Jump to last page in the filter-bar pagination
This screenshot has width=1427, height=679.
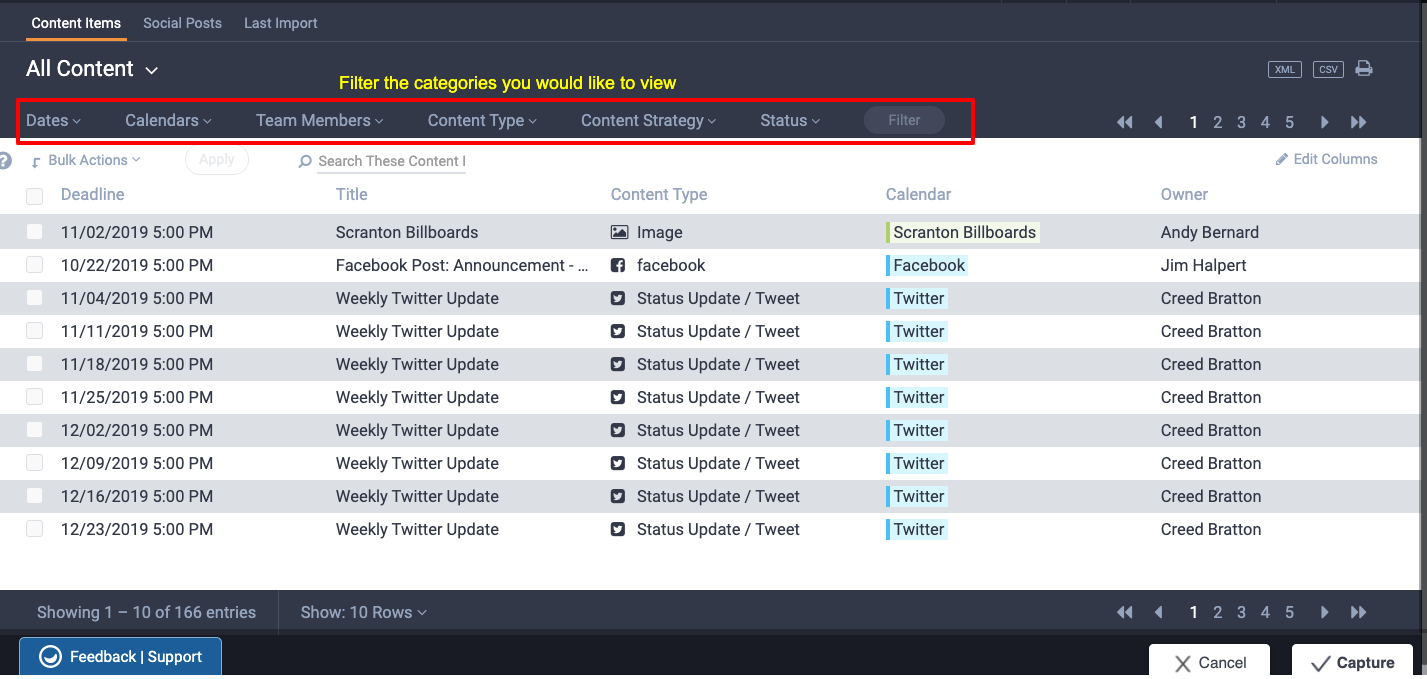click(x=1359, y=122)
